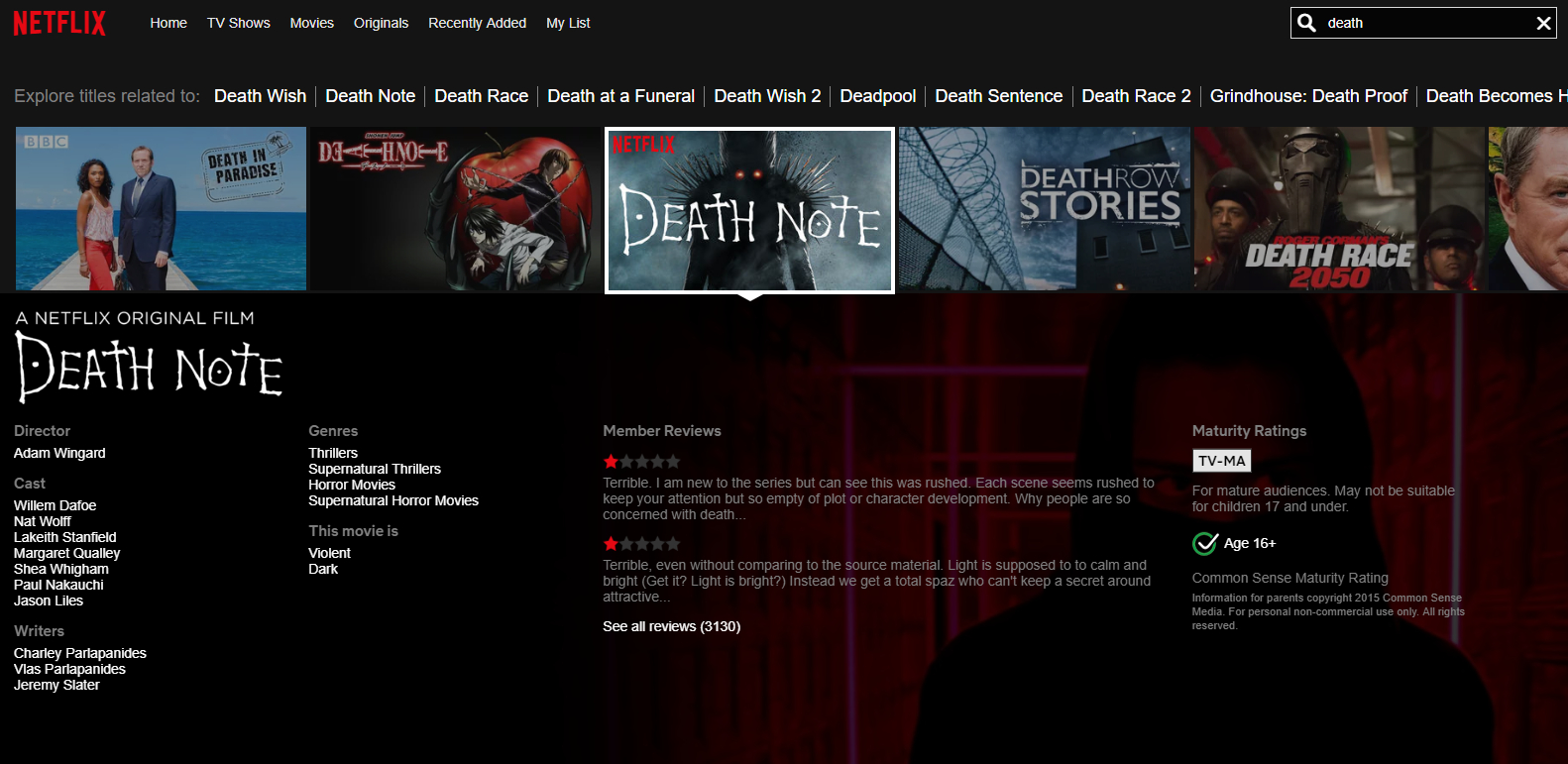1568x764 pixels.
Task: Explore related title Death Wish
Action: [x=260, y=96]
